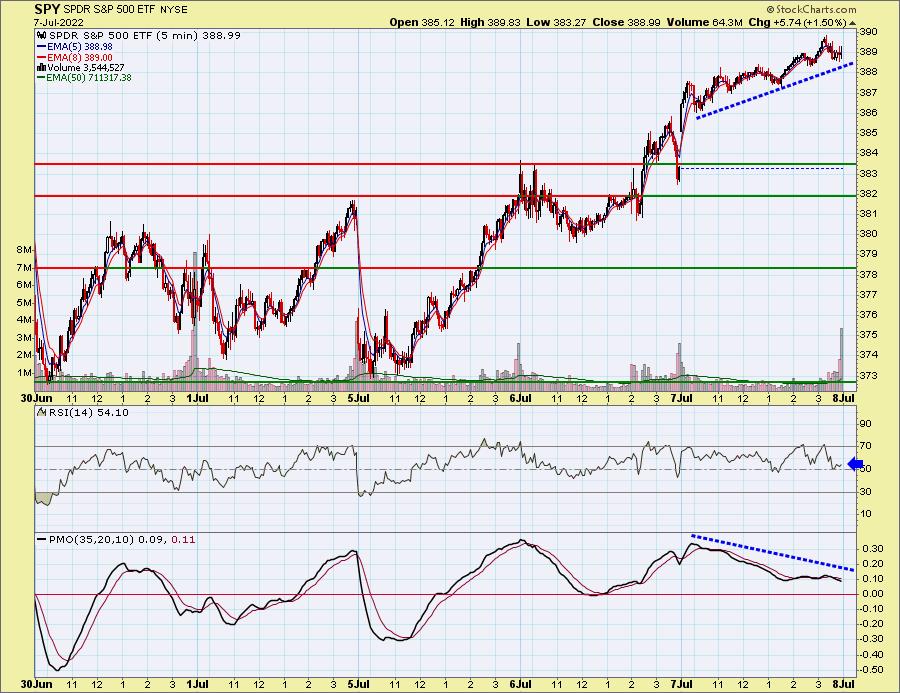
Task: Click the up triangle beside the Chg value
Action: click(852, 23)
